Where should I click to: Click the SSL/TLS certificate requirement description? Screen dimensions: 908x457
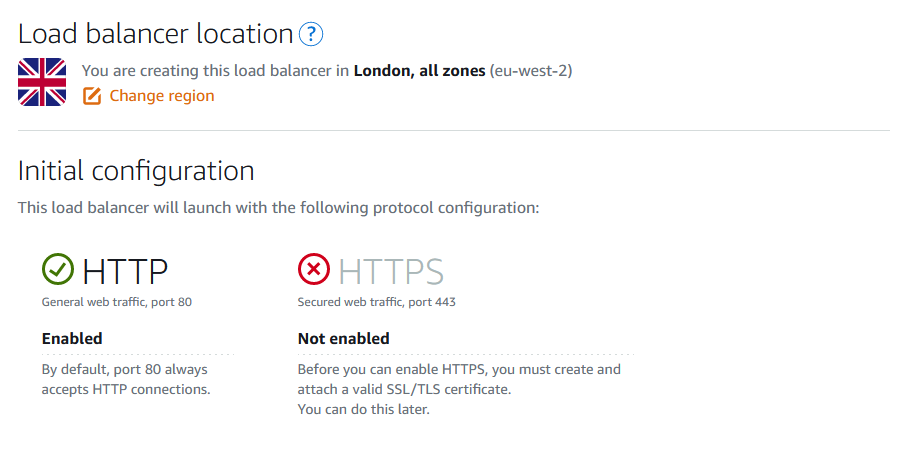tap(459, 379)
